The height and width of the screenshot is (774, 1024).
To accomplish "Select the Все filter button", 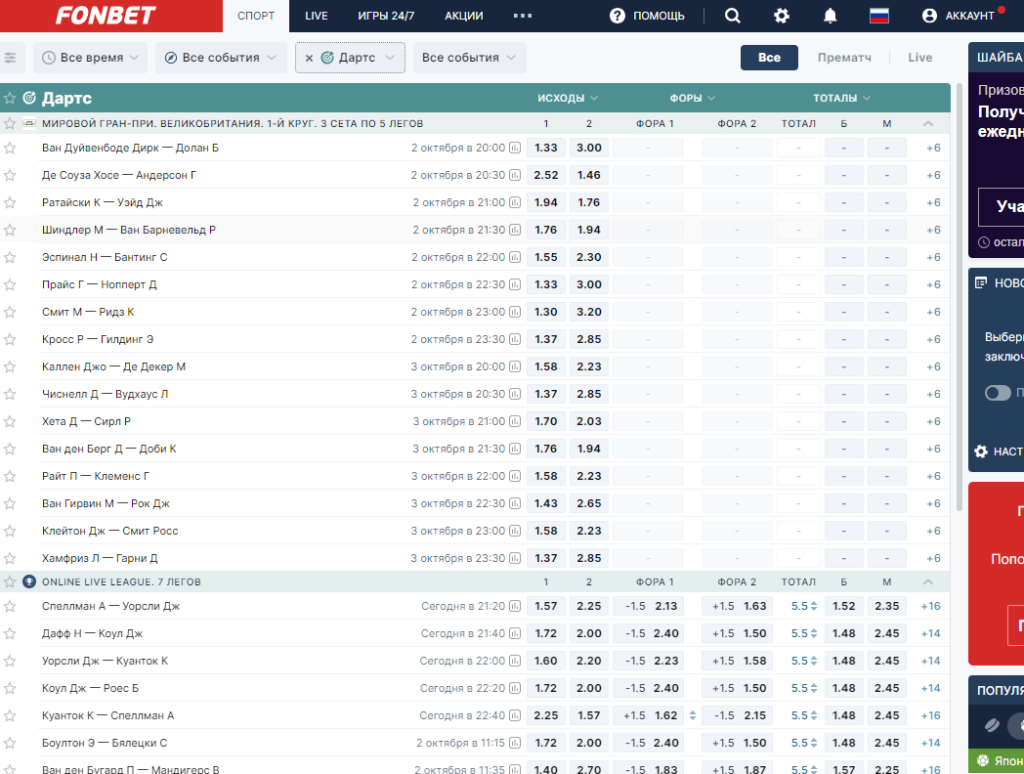I will [x=769, y=57].
